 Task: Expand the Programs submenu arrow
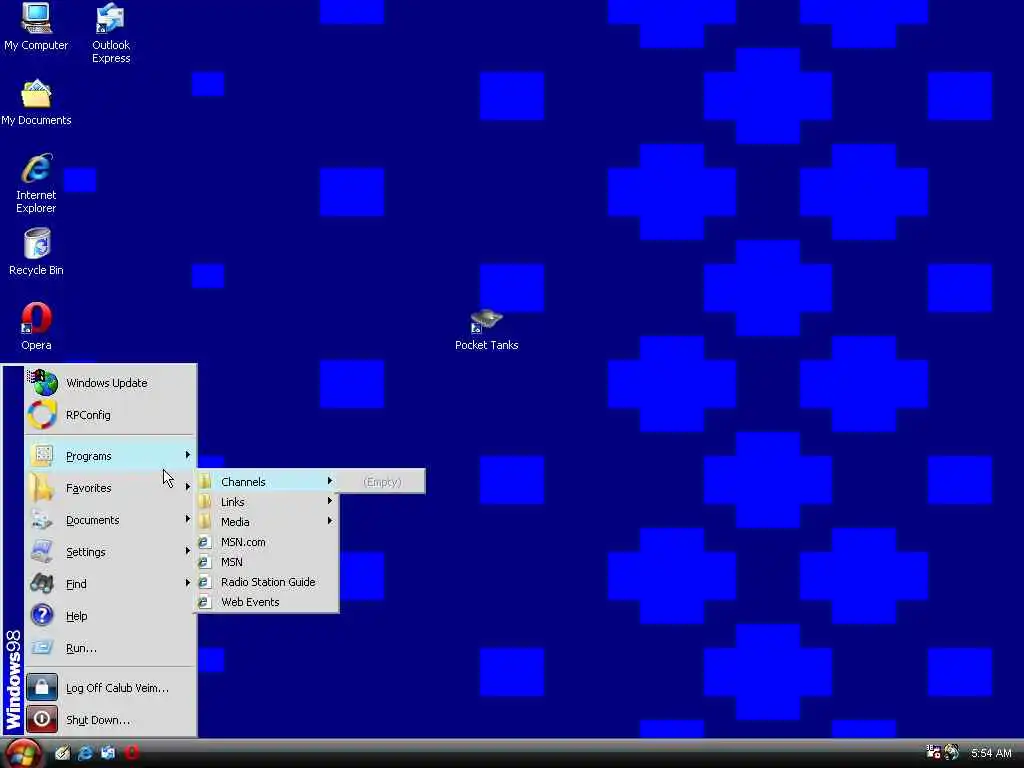pos(187,455)
